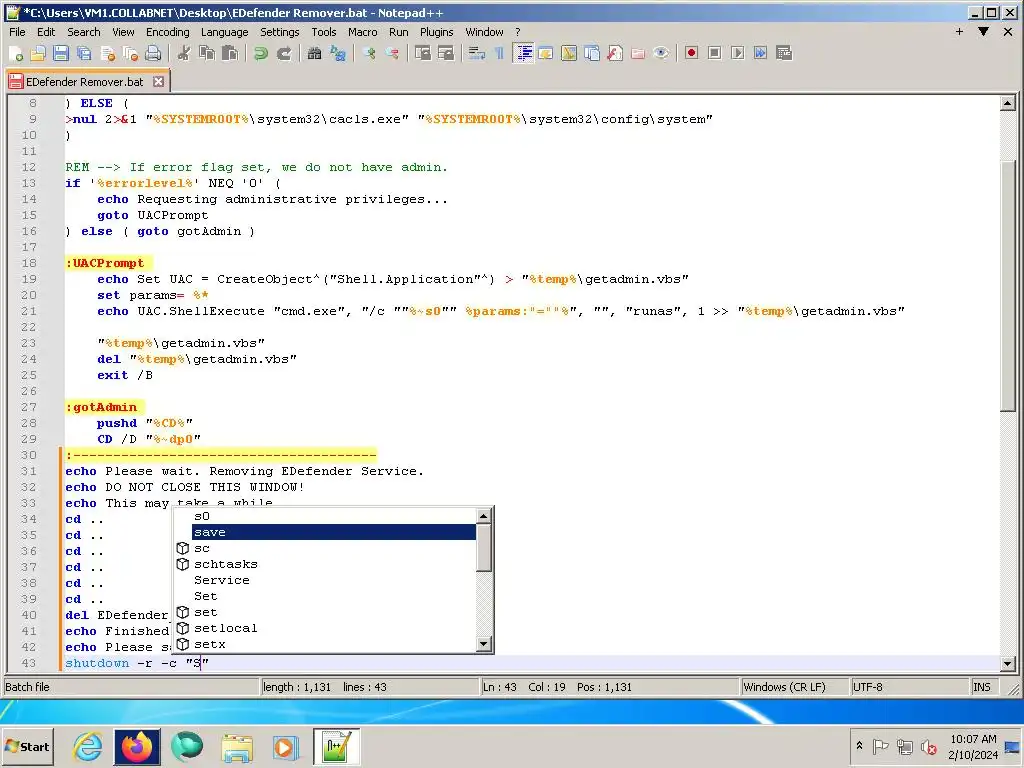Save the file with the floppy disk icon
Image resolution: width=1024 pixels, height=768 pixels.
click(x=61, y=54)
